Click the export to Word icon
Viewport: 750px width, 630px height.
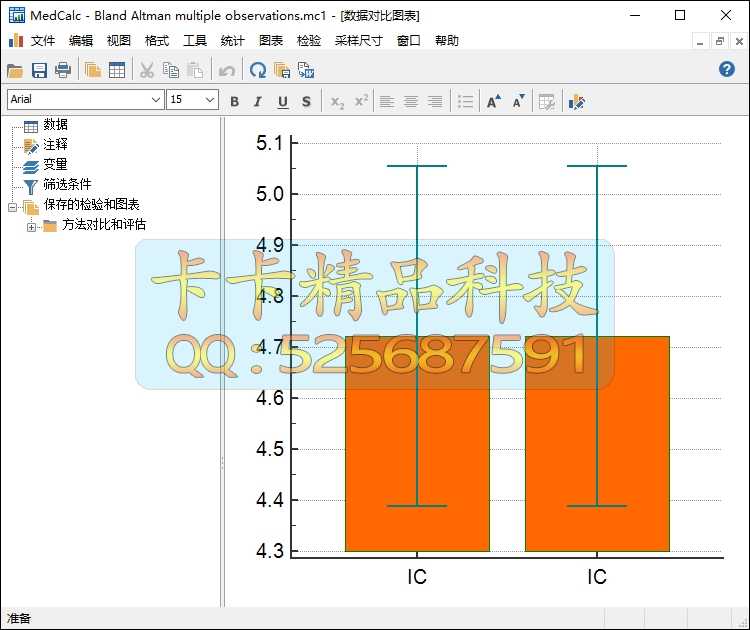[x=306, y=70]
